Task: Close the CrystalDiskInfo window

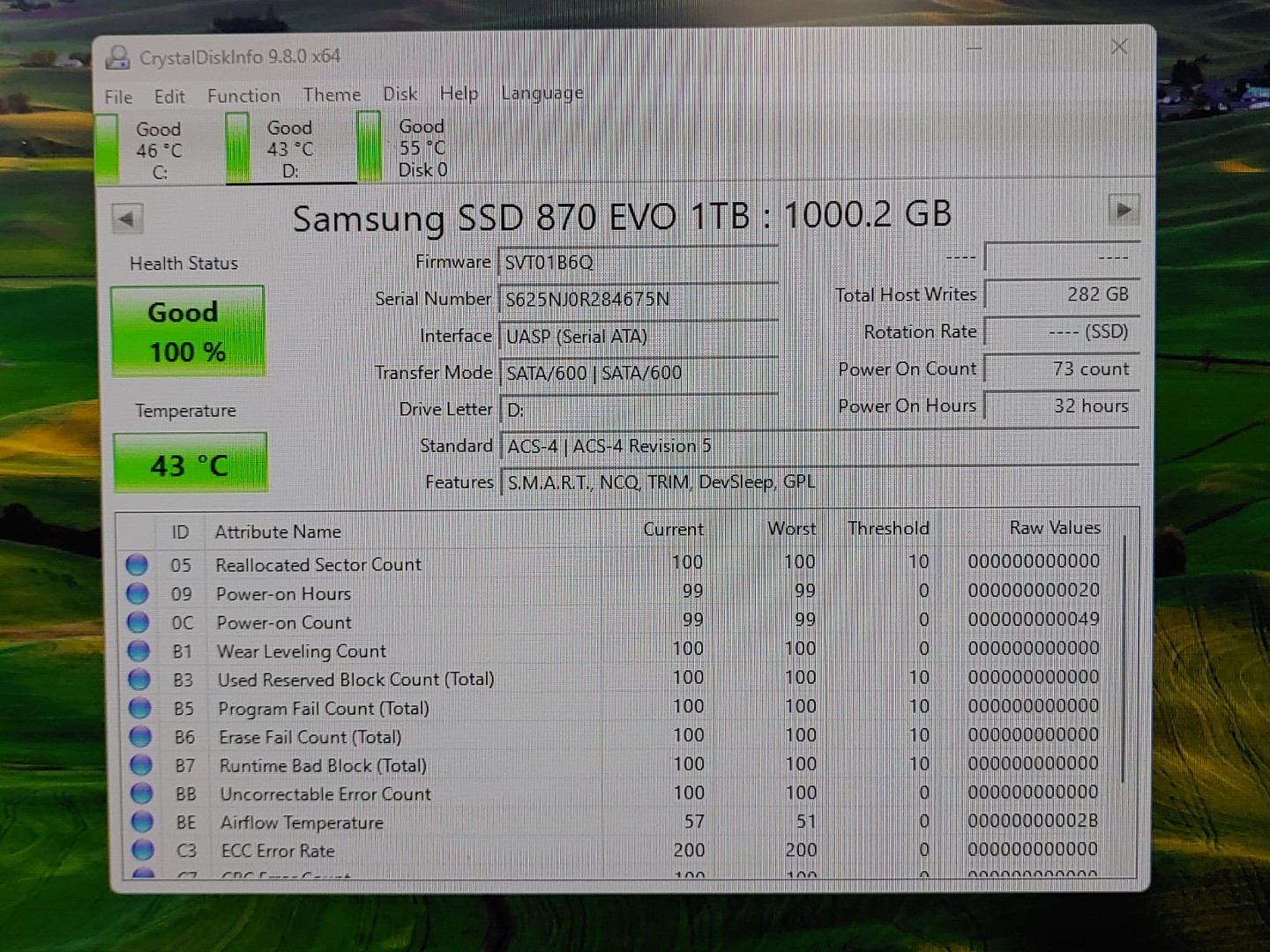Action: click(1119, 47)
